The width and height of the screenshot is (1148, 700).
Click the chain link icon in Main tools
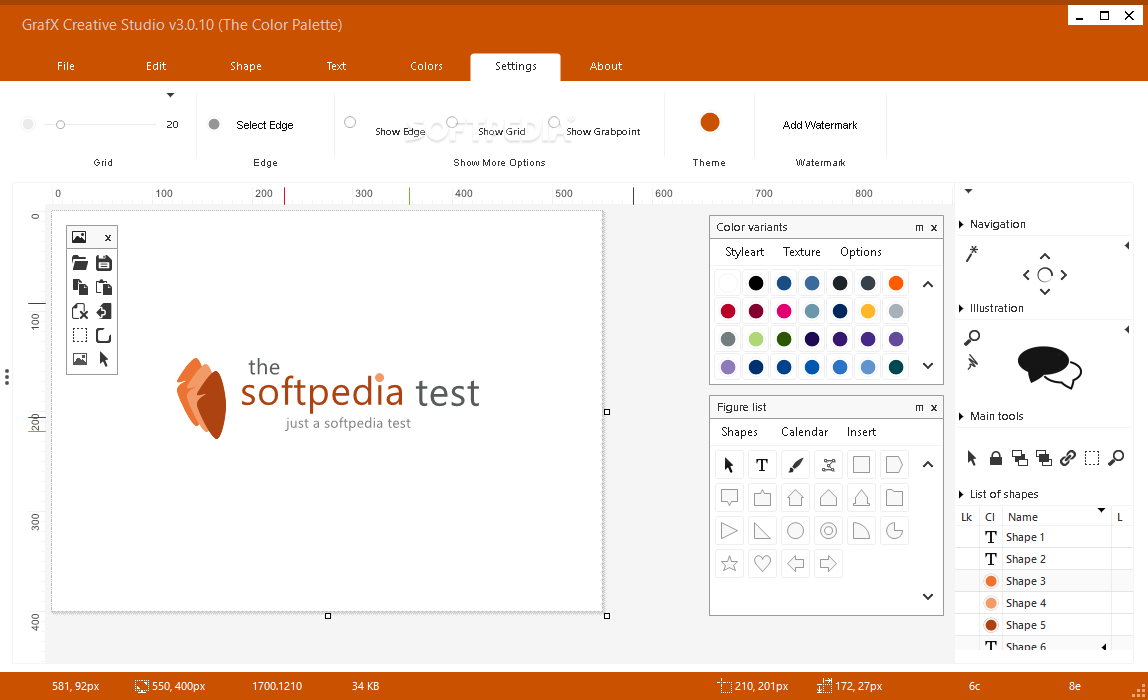tap(1068, 458)
